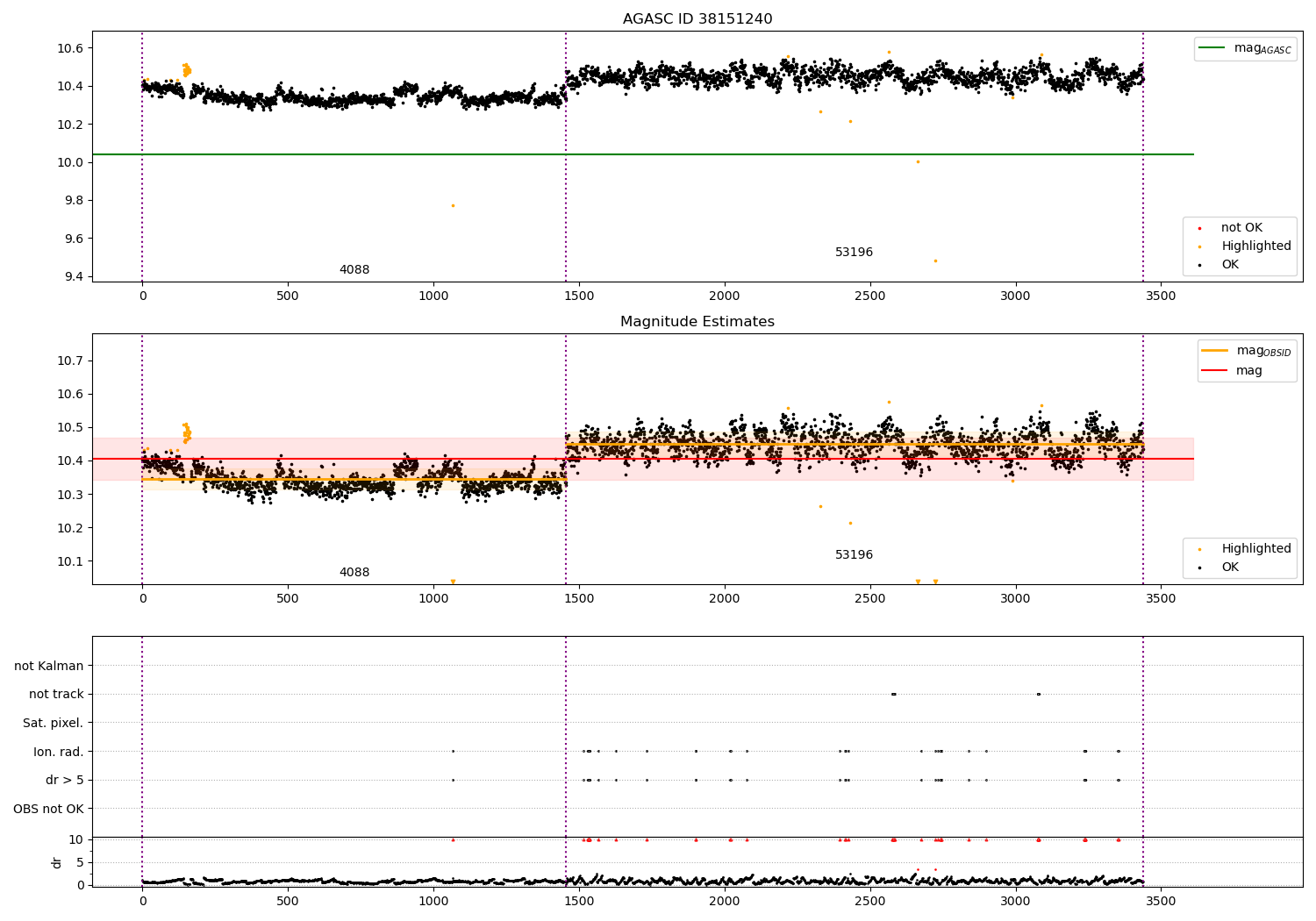Click the 'not track' marker near 3075
This screenshot has width=1316, height=921.
tap(1038, 694)
